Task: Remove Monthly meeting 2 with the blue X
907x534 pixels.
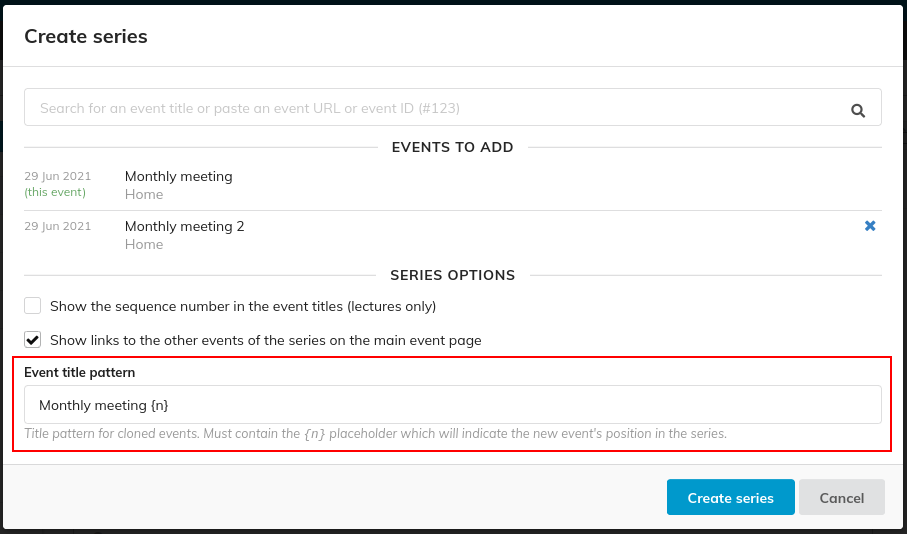Action: tap(870, 226)
